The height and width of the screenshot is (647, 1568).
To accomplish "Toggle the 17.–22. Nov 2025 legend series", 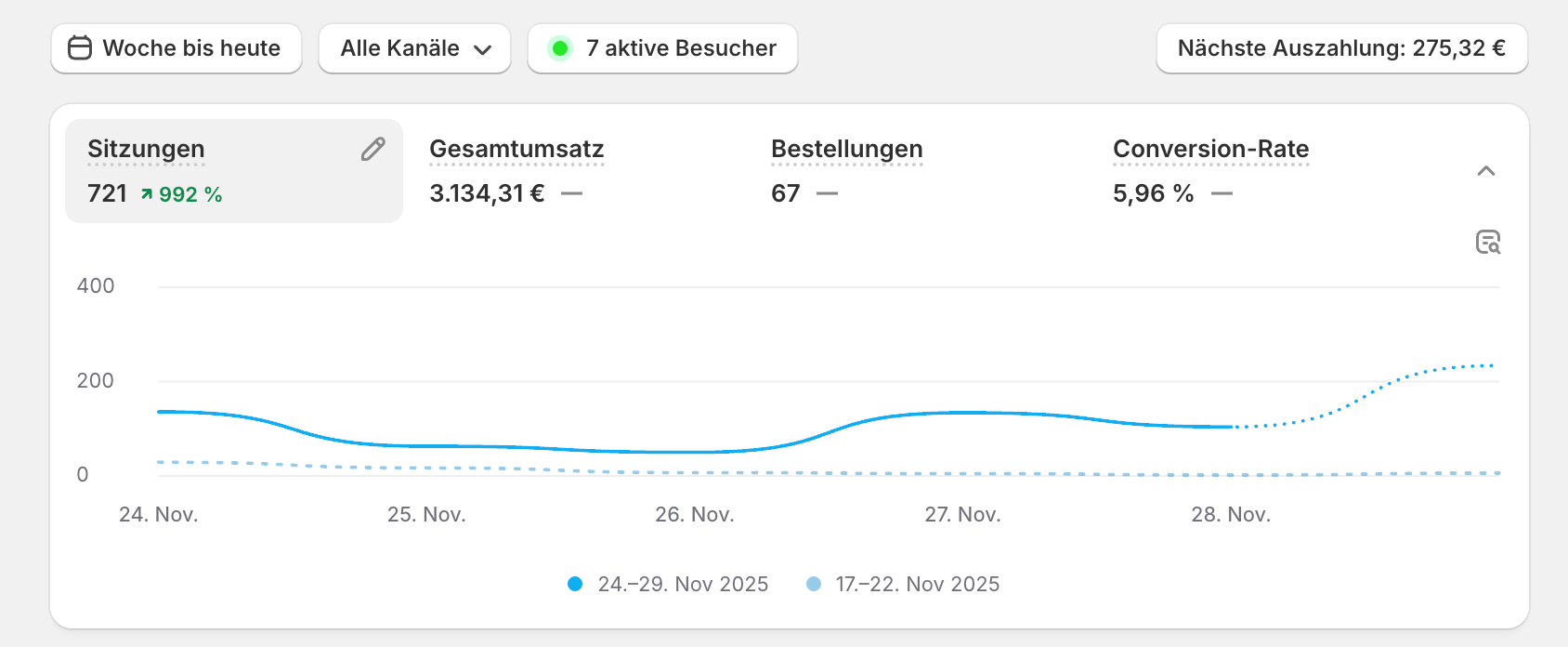I will (x=917, y=584).
